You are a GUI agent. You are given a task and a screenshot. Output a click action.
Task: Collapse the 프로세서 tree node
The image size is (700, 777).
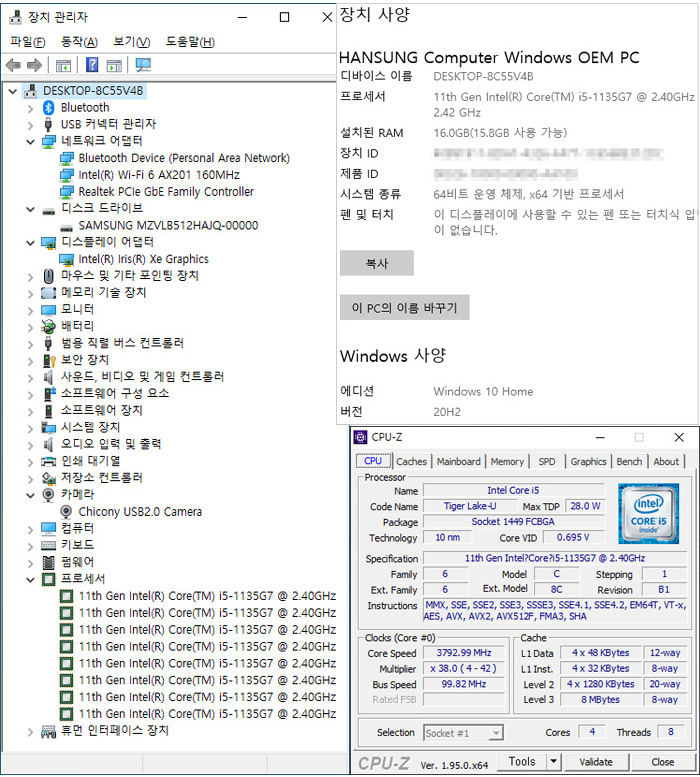[x=31, y=579]
